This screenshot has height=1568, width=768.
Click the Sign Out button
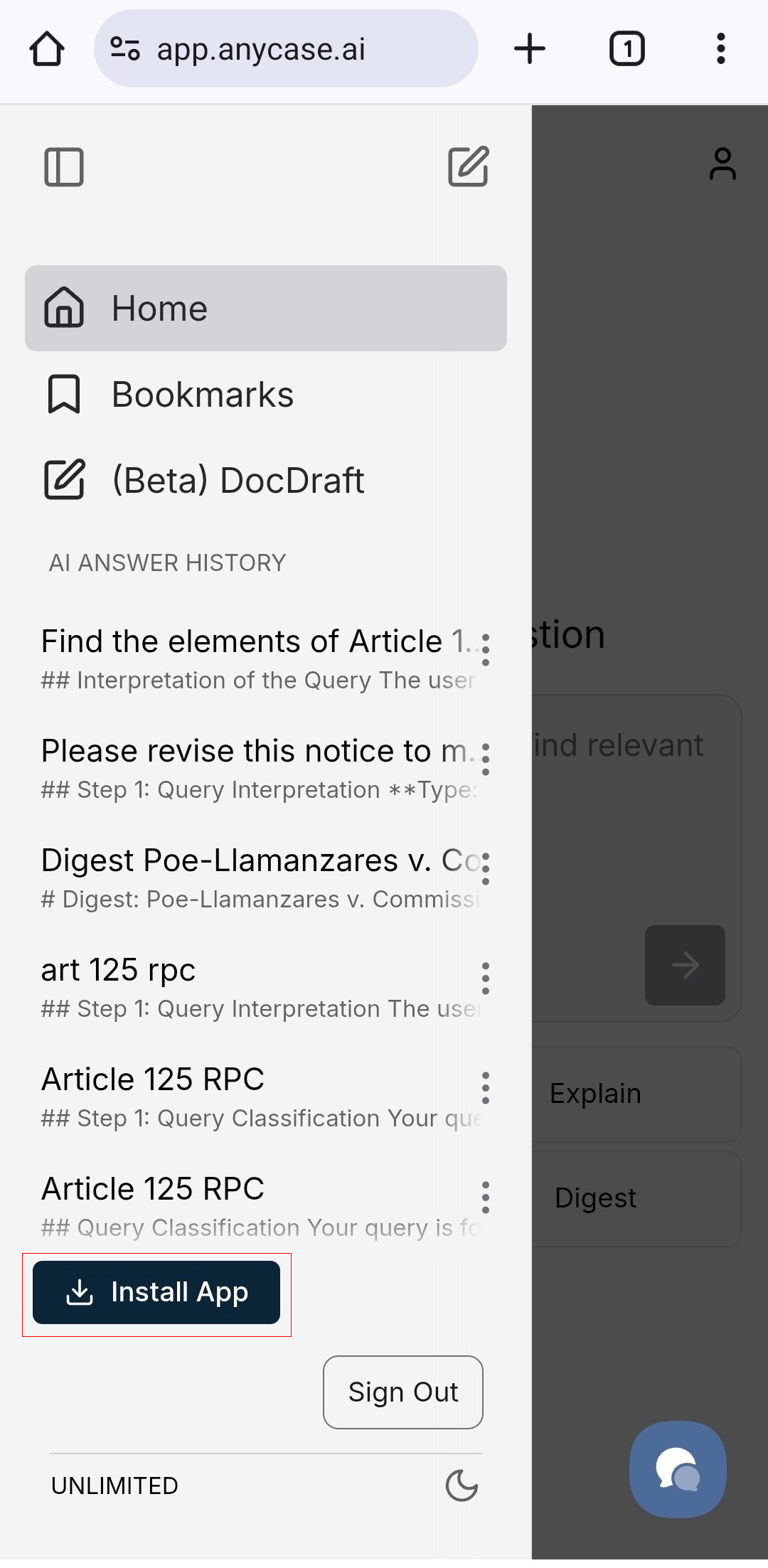click(x=403, y=1392)
